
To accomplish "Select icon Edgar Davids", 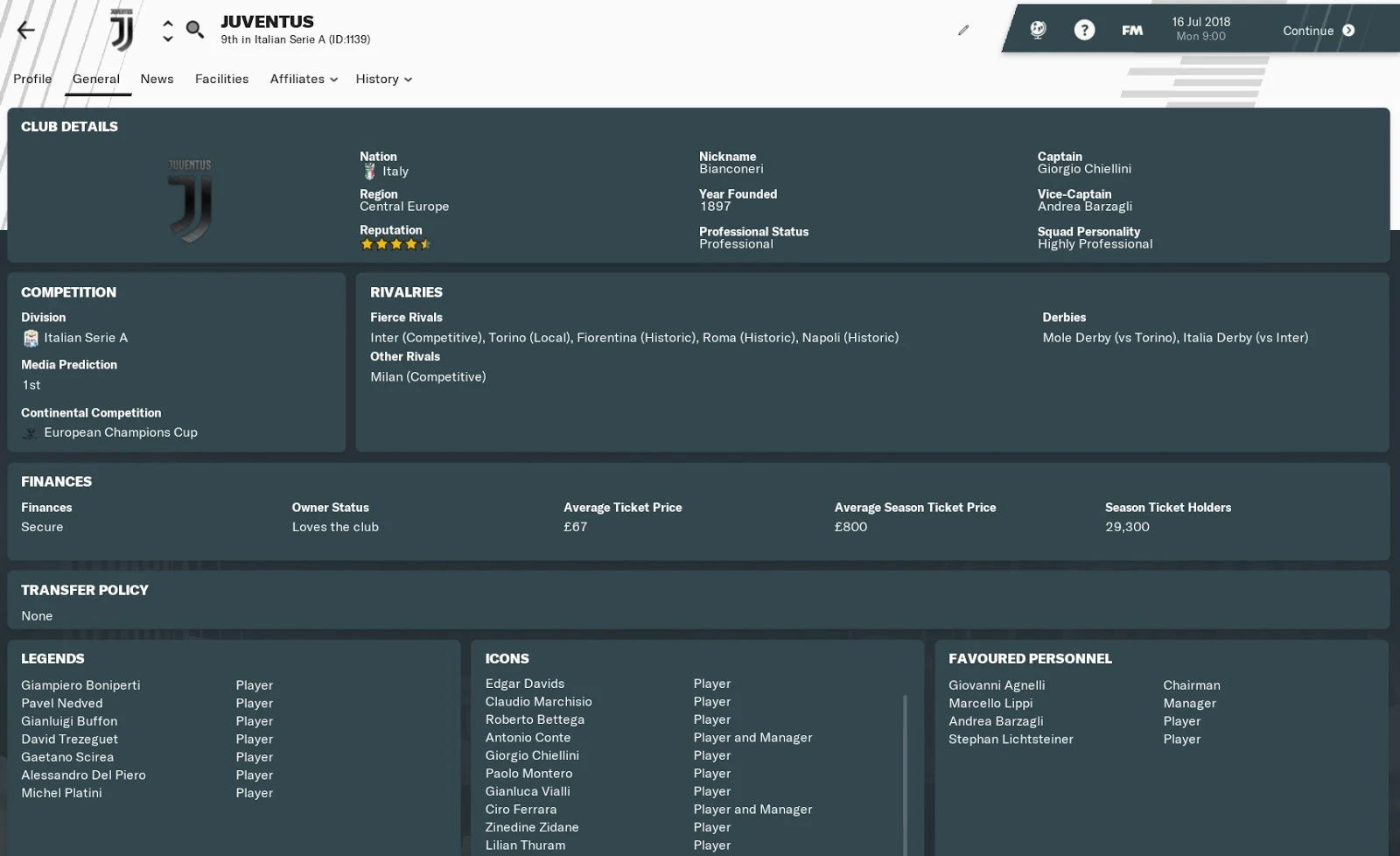I will pos(525,684).
